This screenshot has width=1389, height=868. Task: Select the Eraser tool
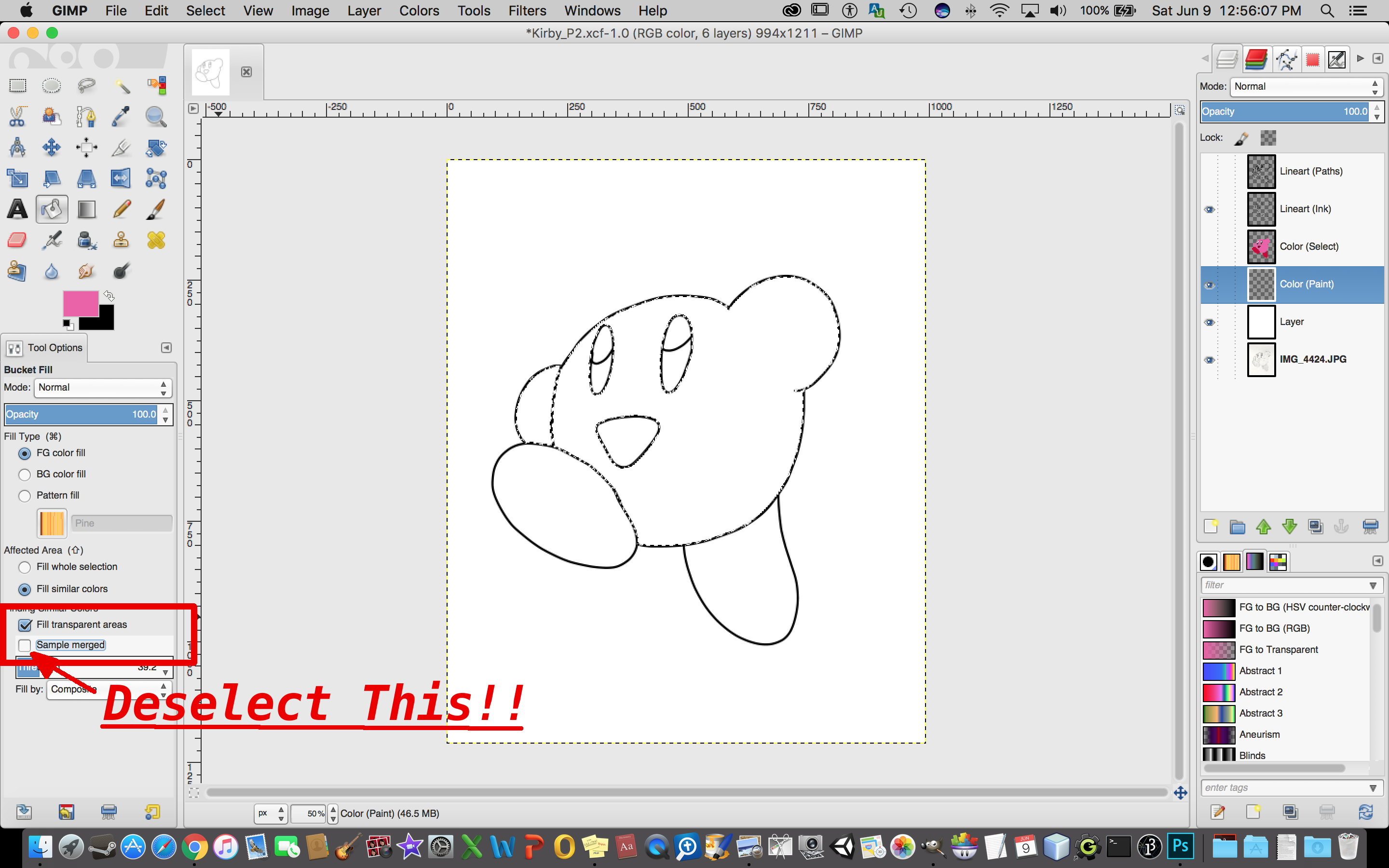point(17,240)
